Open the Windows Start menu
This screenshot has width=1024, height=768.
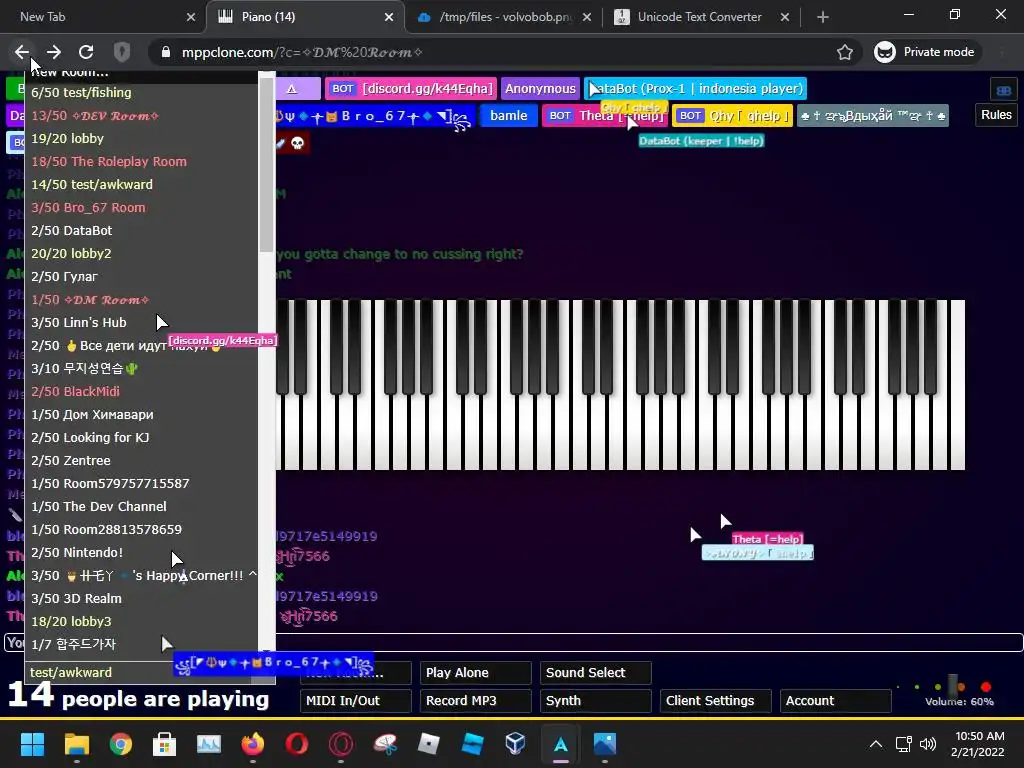pyautogui.click(x=32, y=744)
